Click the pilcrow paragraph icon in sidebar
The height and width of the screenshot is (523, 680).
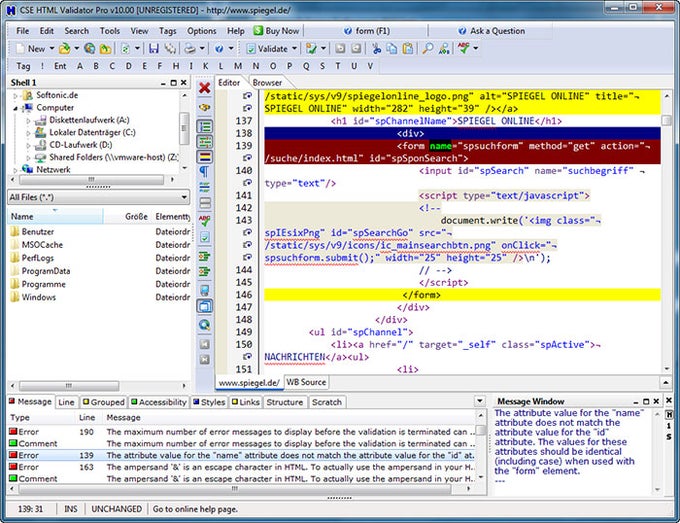pos(205,171)
